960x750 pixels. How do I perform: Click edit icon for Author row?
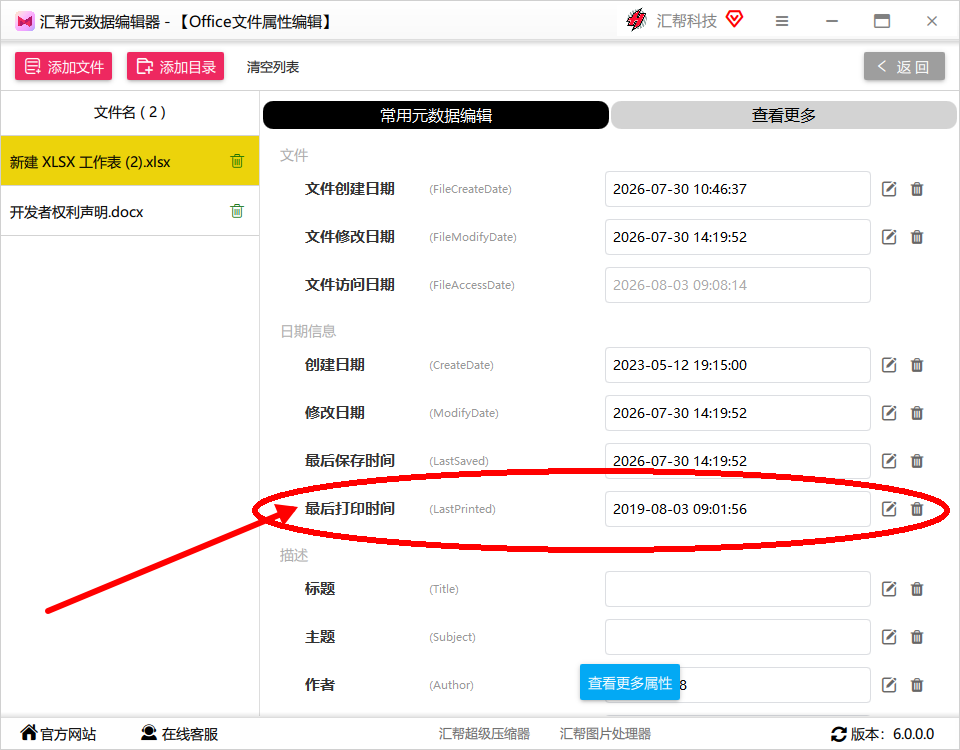point(889,685)
